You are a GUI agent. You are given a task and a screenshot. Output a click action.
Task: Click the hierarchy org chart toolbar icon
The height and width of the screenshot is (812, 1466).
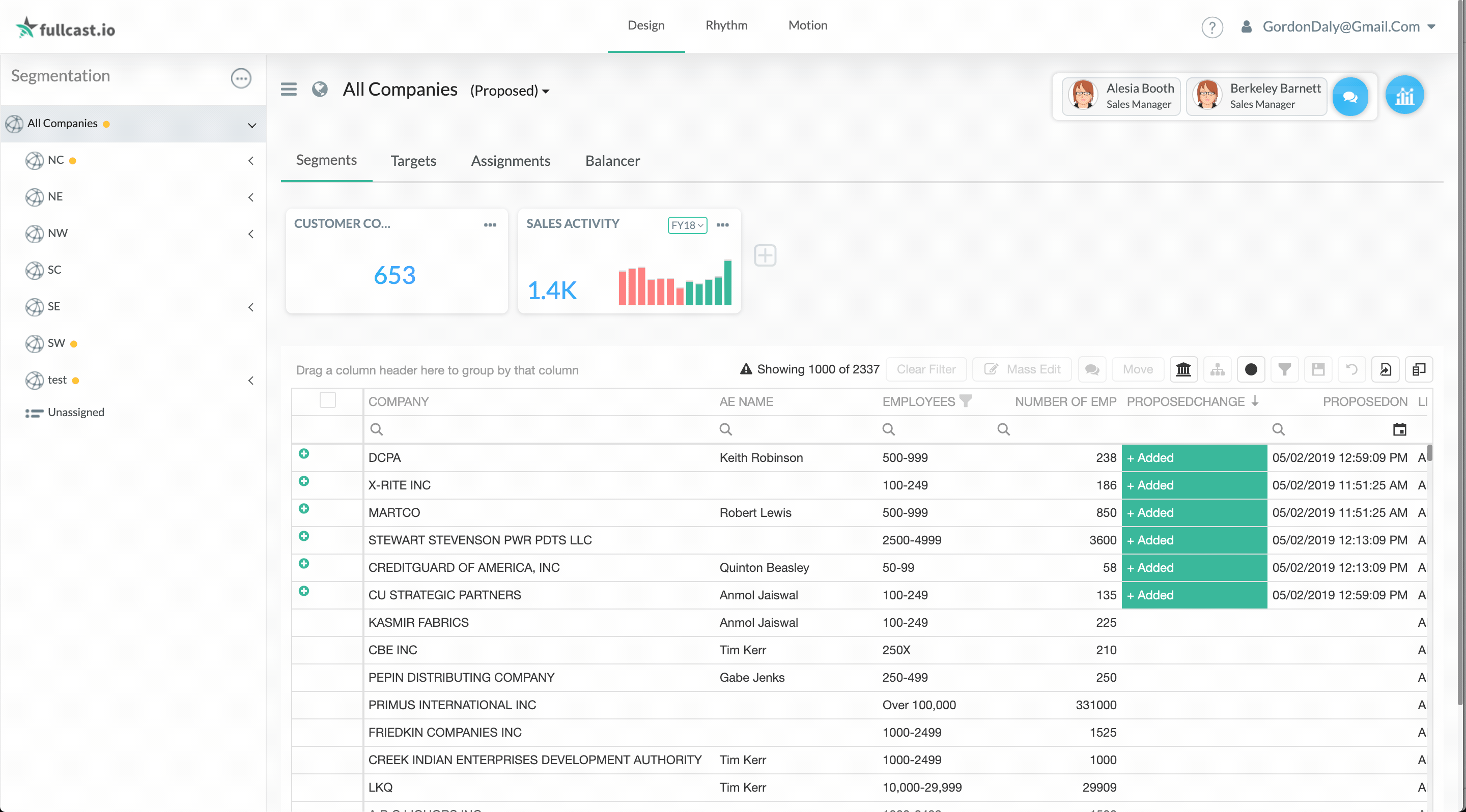point(1217,369)
